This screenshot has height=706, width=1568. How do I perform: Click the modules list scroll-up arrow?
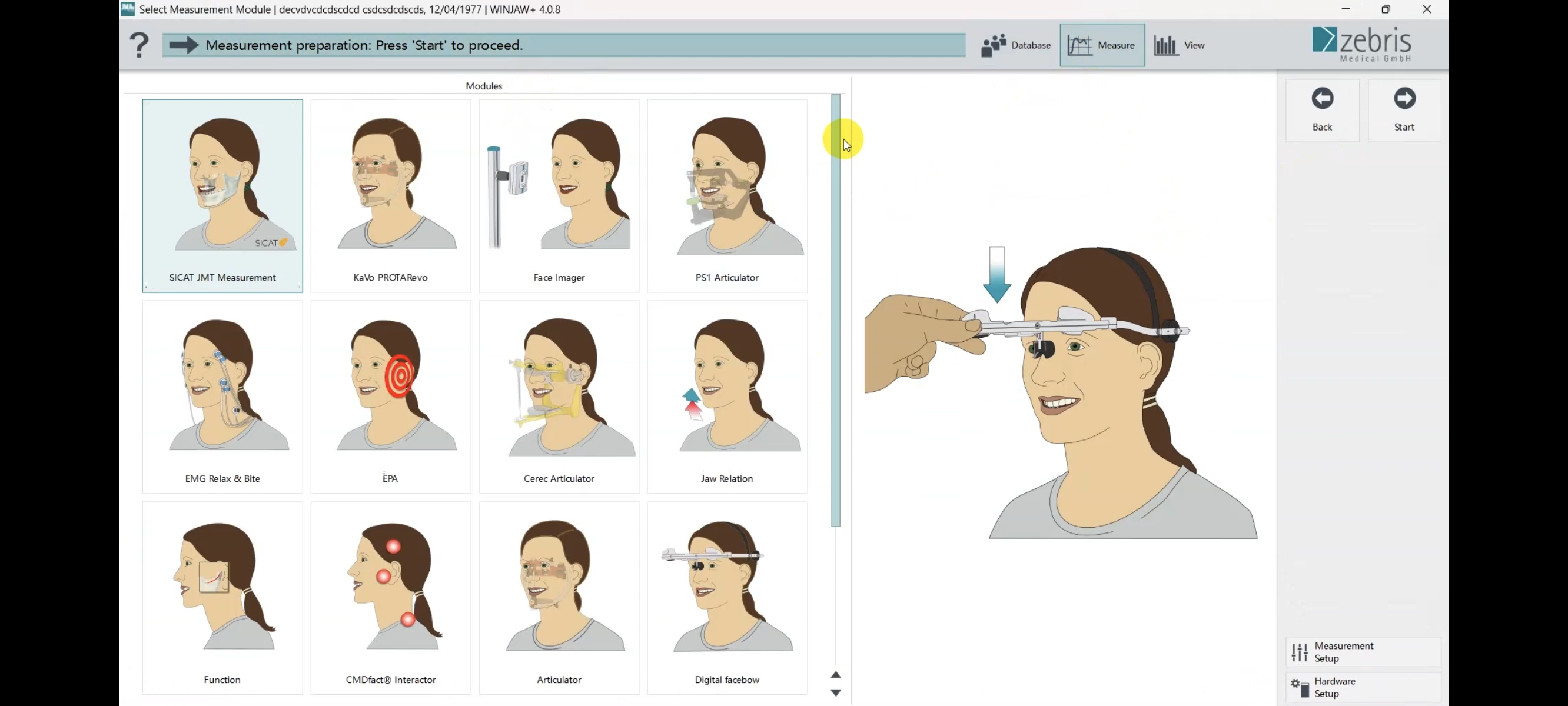836,675
